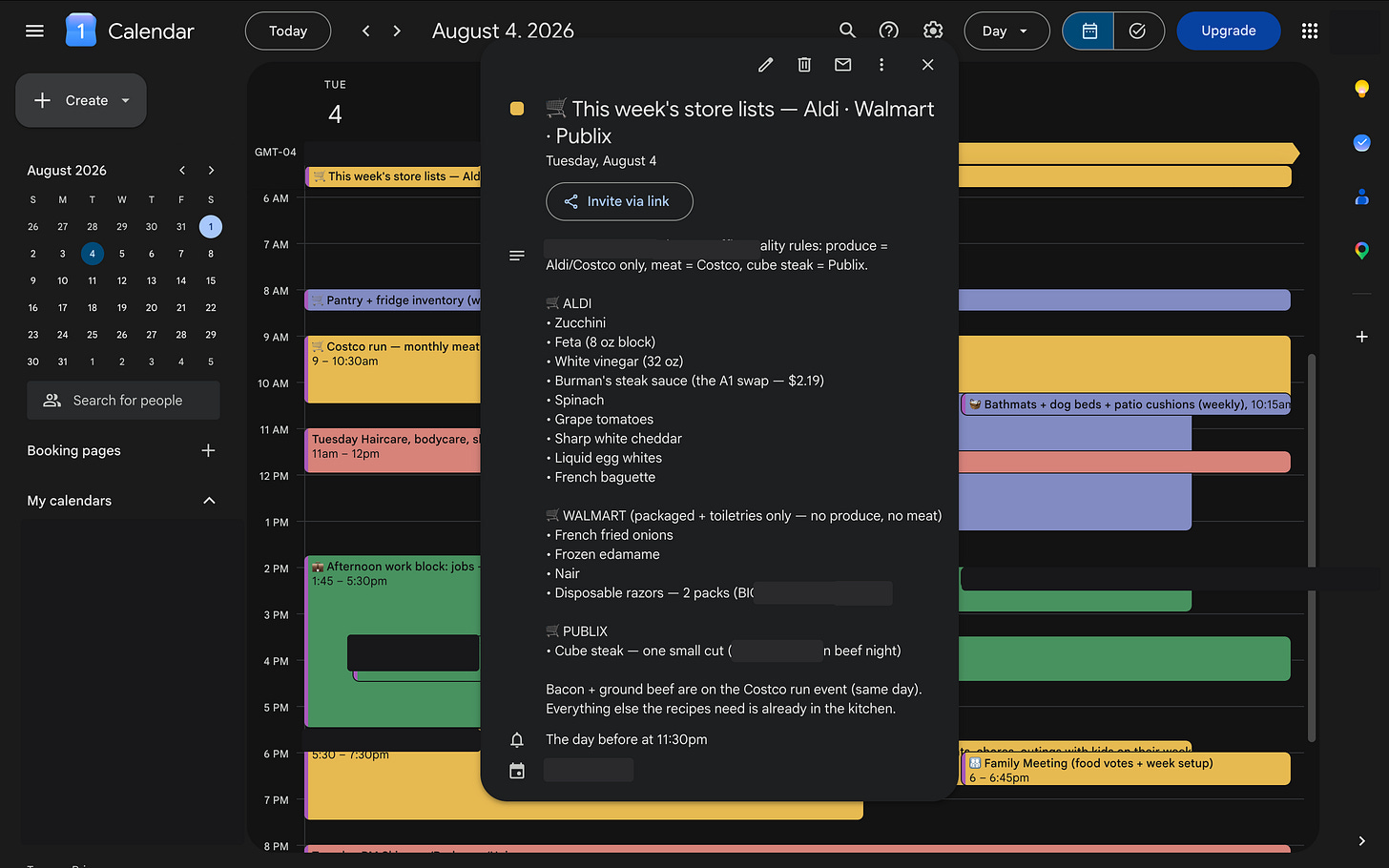
Task: Select August 15 in mini calendar
Action: [211, 280]
